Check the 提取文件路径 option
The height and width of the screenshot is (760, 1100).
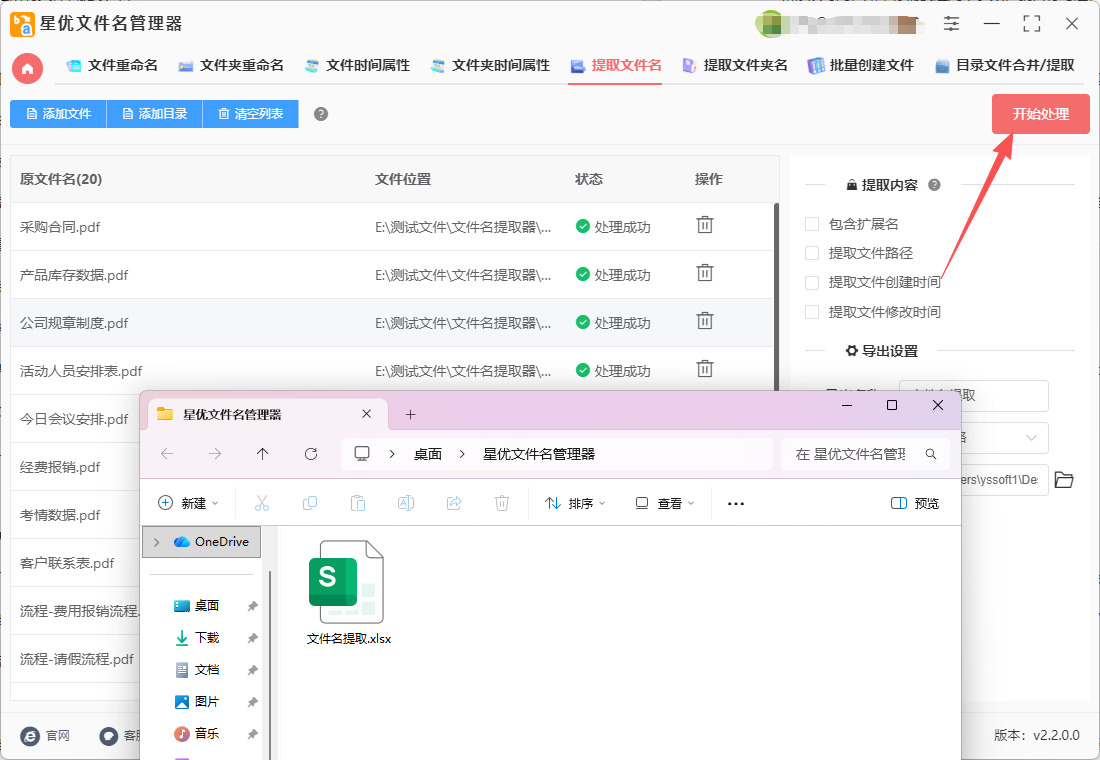[812, 253]
